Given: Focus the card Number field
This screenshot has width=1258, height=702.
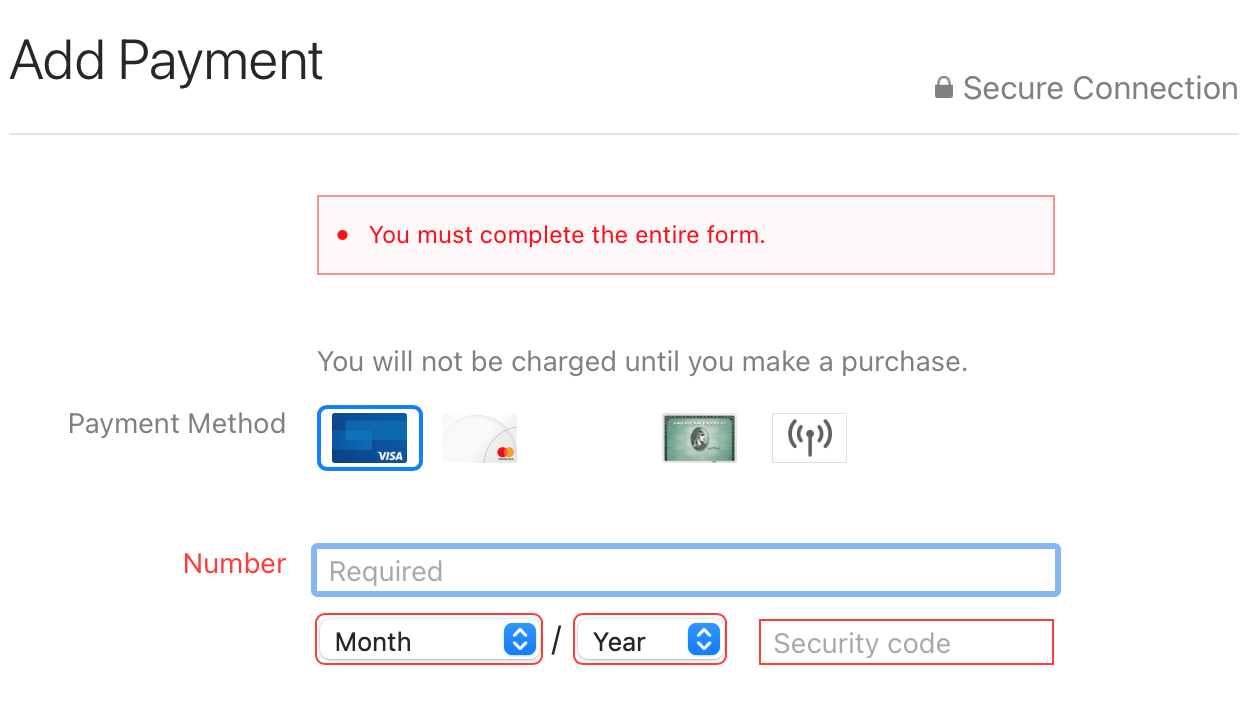Looking at the screenshot, I should click(685, 571).
